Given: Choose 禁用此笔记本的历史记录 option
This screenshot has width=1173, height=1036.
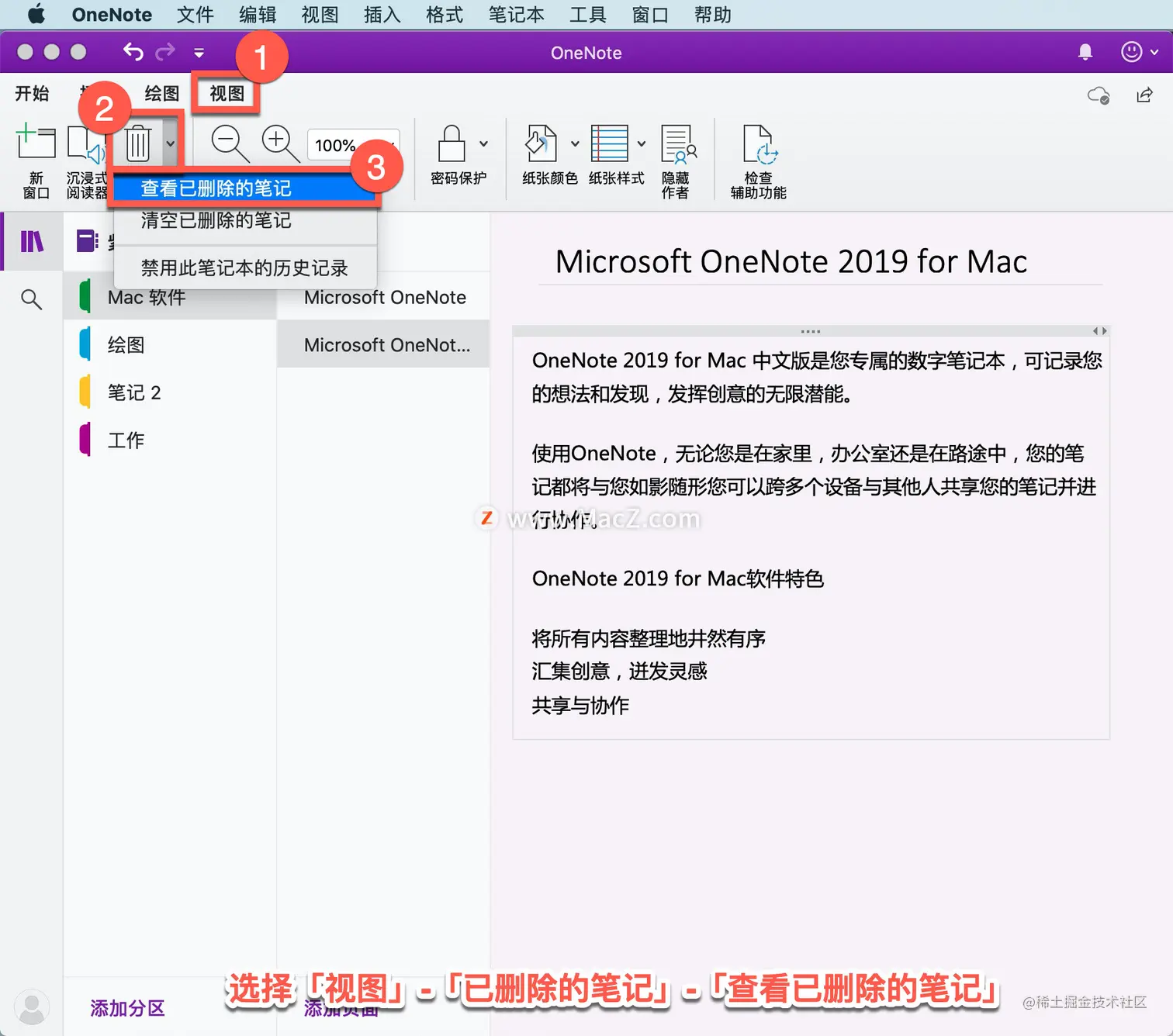Looking at the screenshot, I should 245,268.
